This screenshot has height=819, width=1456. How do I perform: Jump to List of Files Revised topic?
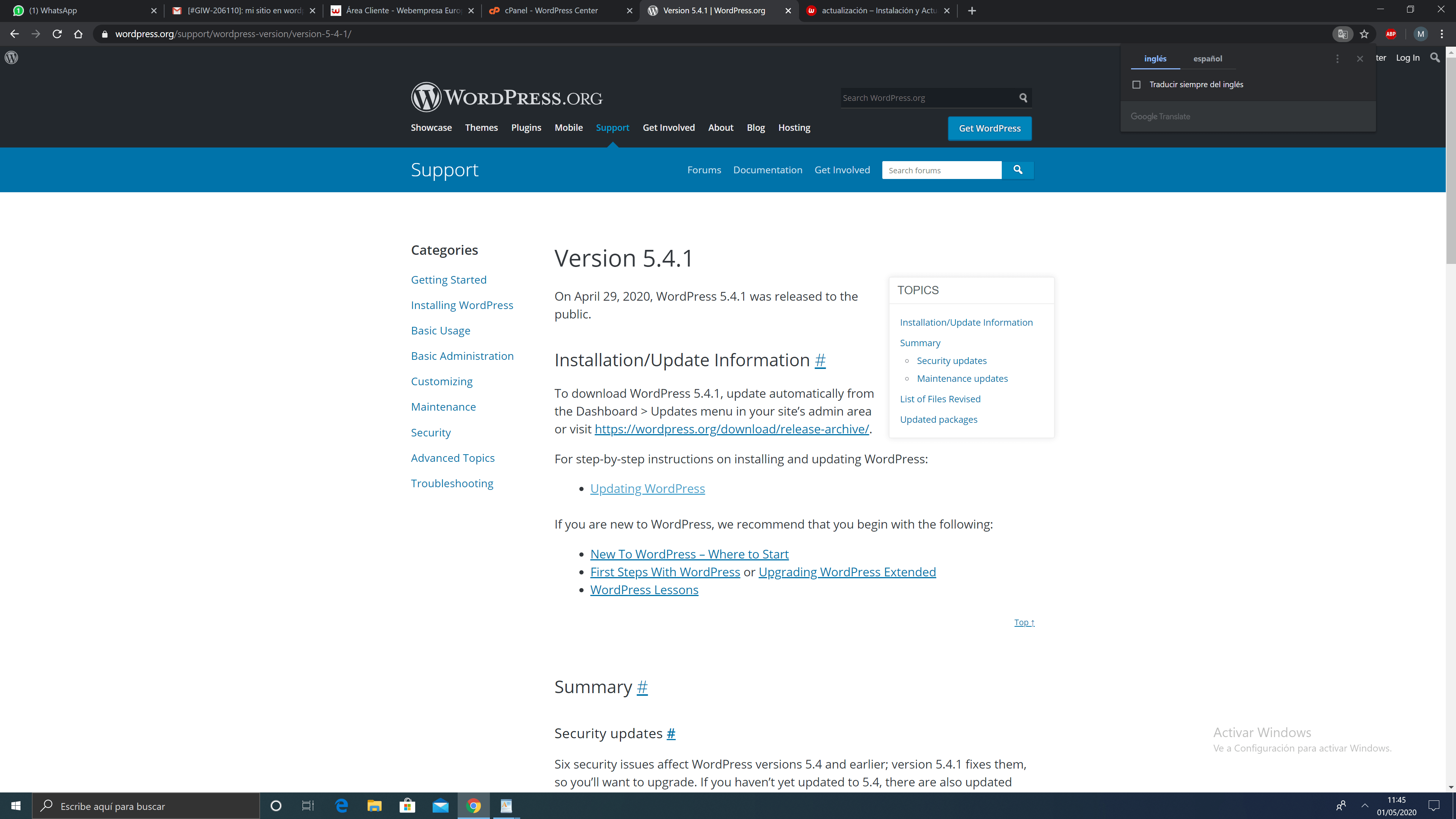point(940,399)
